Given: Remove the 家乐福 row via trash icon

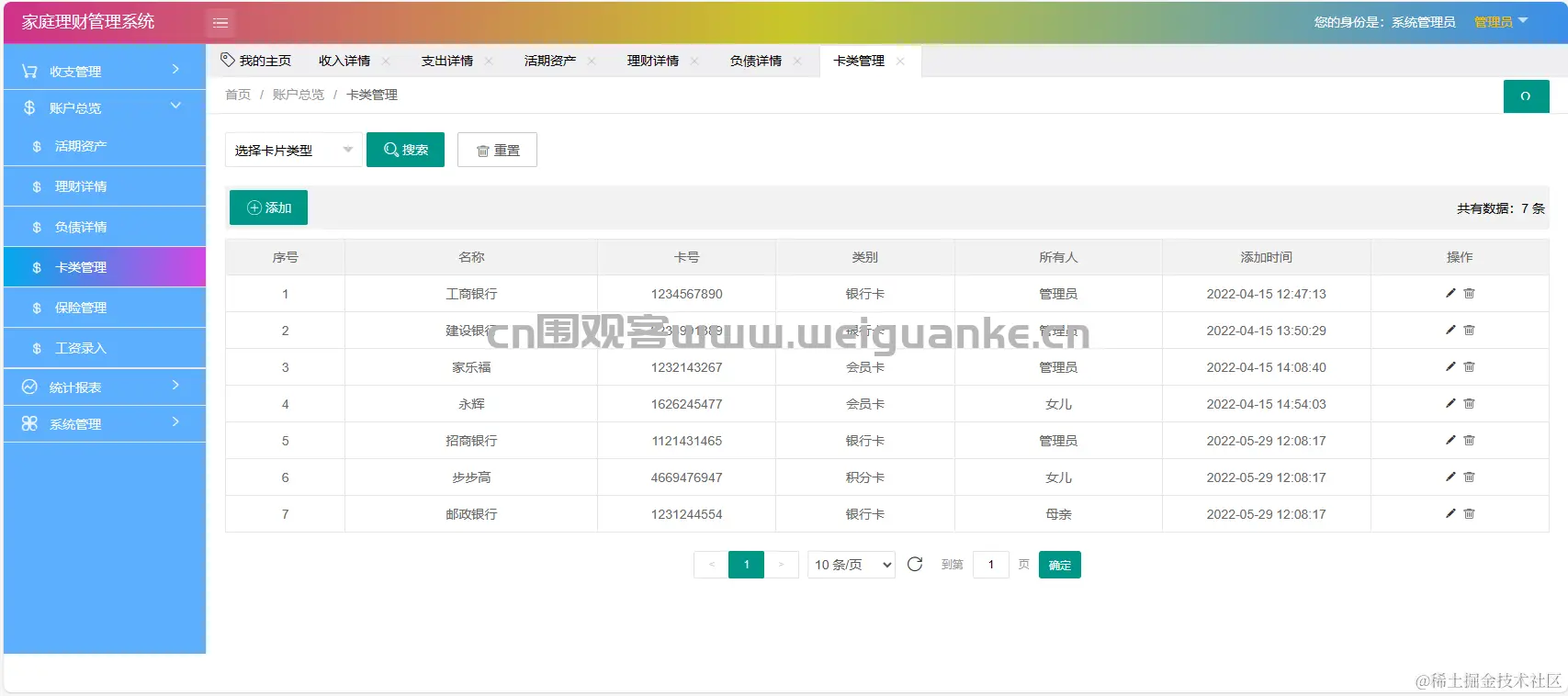Looking at the screenshot, I should click(x=1469, y=366).
